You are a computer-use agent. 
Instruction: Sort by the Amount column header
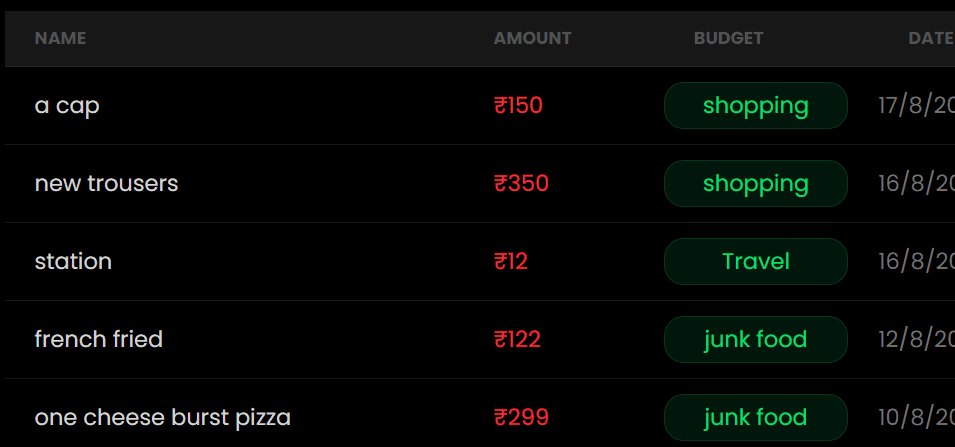(532, 38)
